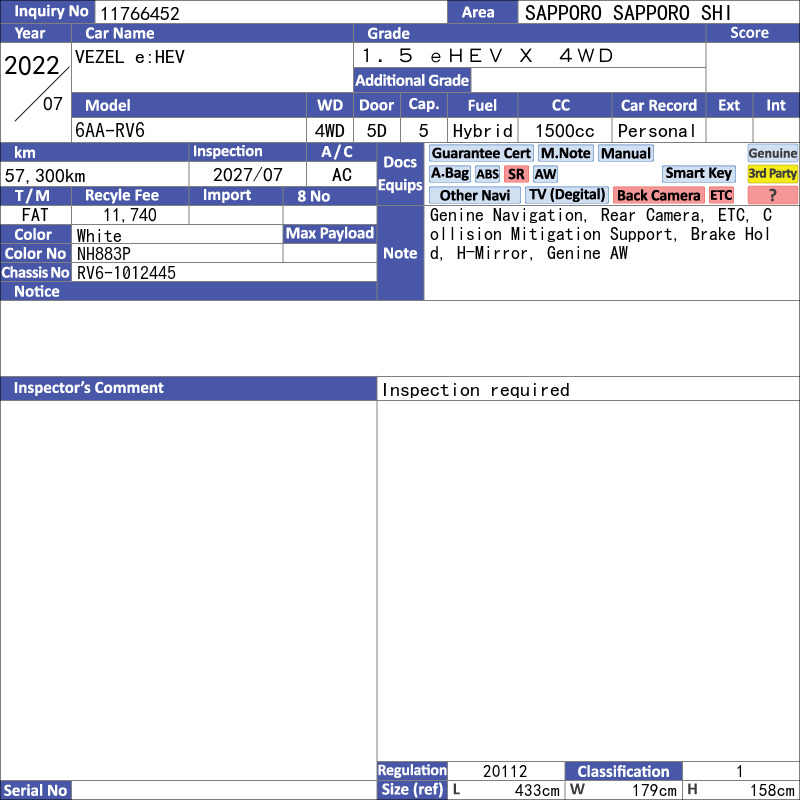
Task: Click the White color value
Action: (x=99, y=236)
